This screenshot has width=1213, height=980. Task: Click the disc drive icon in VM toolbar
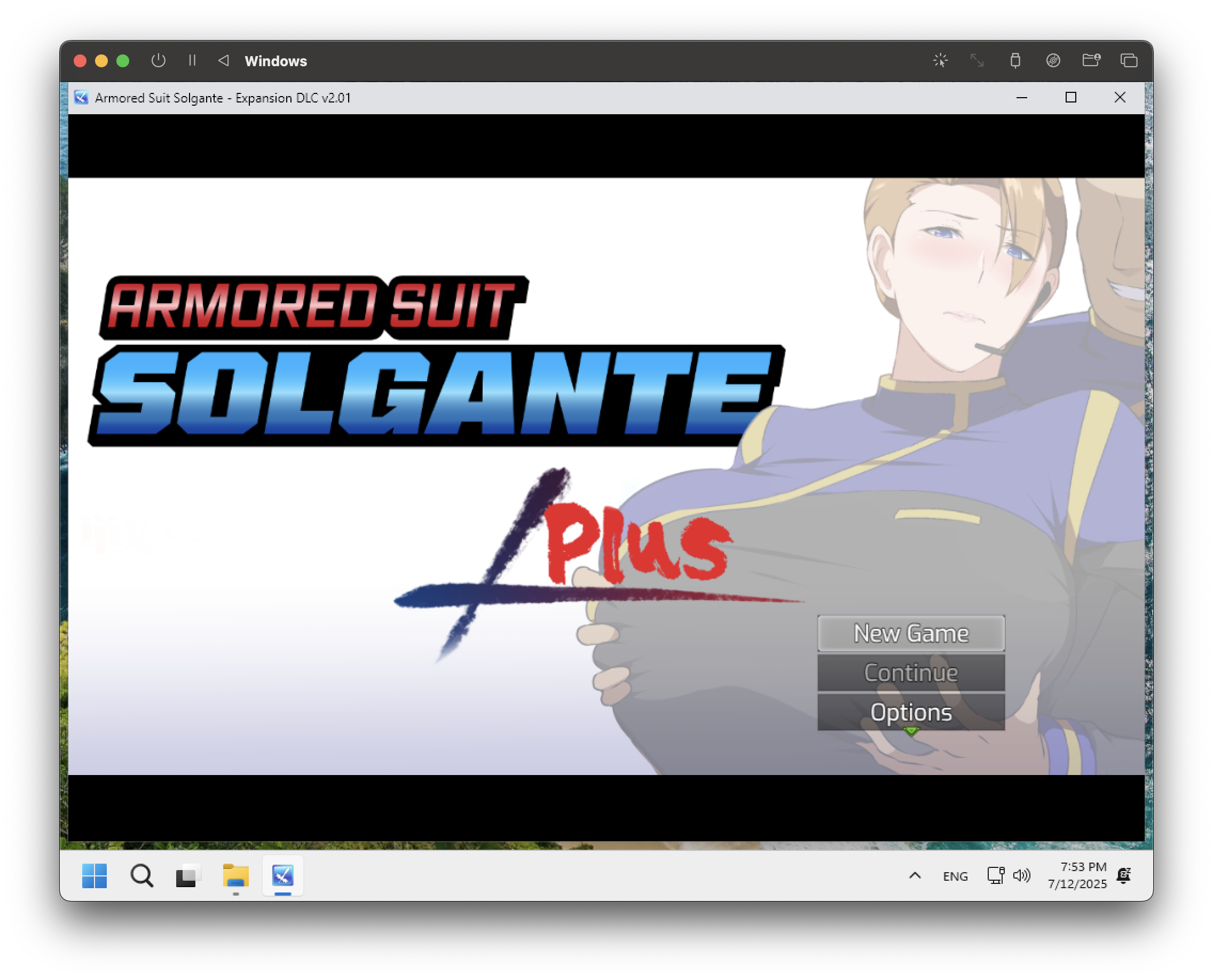click(x=1053, y=60)
